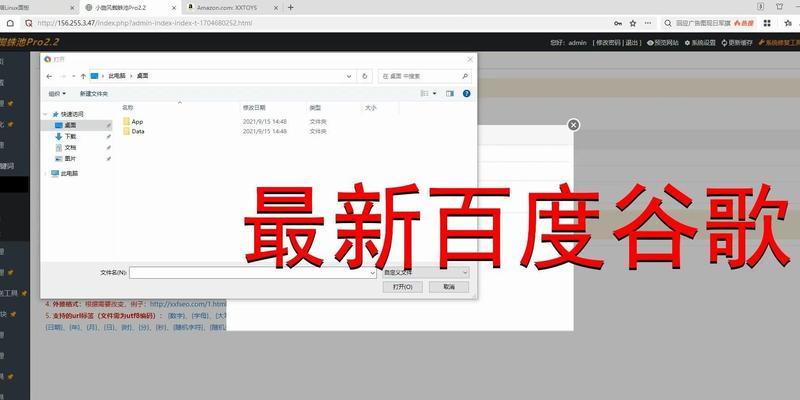This screenshot has width=800, height=400.
Task: Select 图片 pictures in dialog sidebar
Action: 70,159
